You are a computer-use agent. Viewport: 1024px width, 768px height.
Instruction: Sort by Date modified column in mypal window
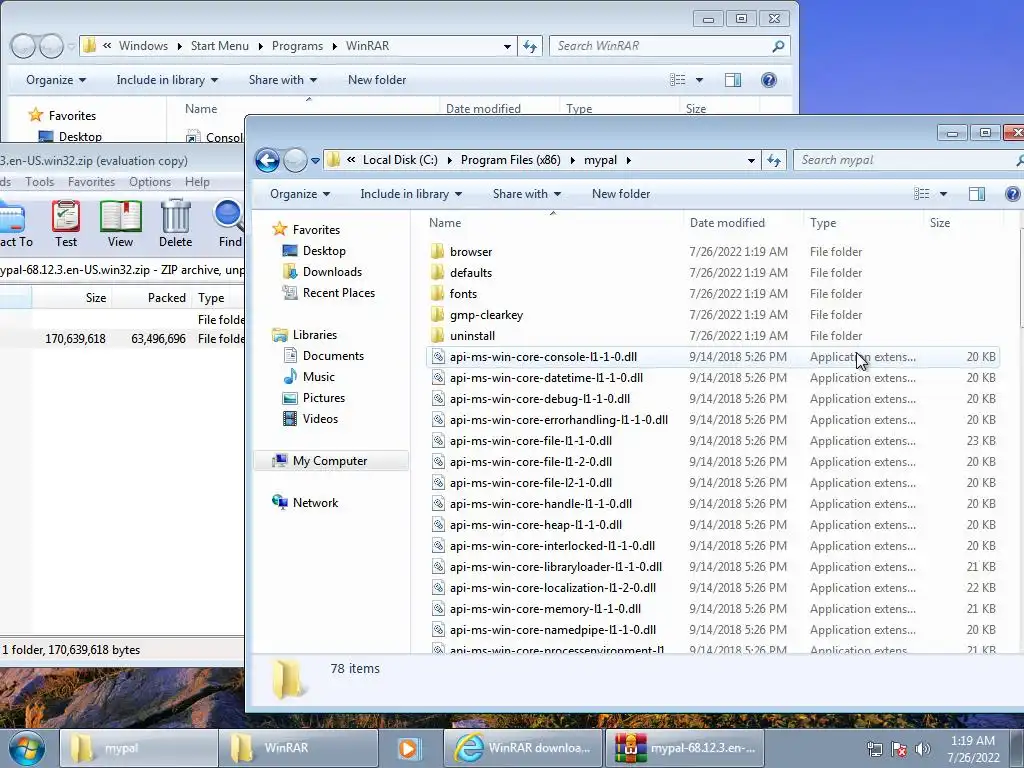click(743, 223)
